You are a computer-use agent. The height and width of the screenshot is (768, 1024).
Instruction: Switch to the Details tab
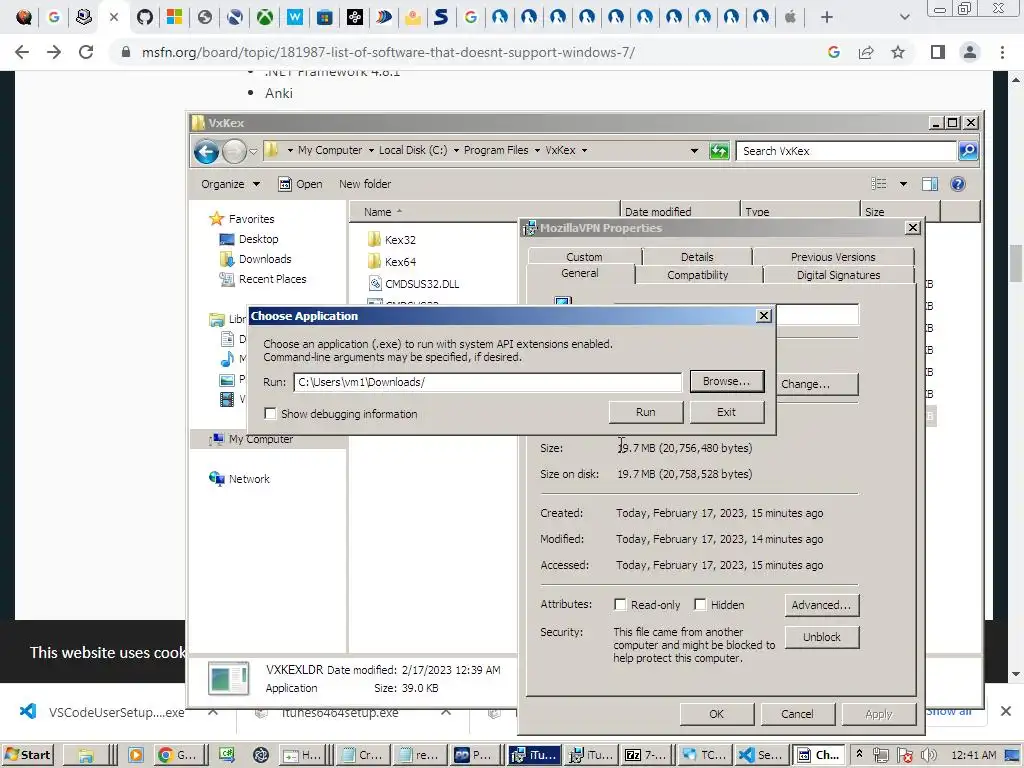pyautogui.click(x=697, y=257)
